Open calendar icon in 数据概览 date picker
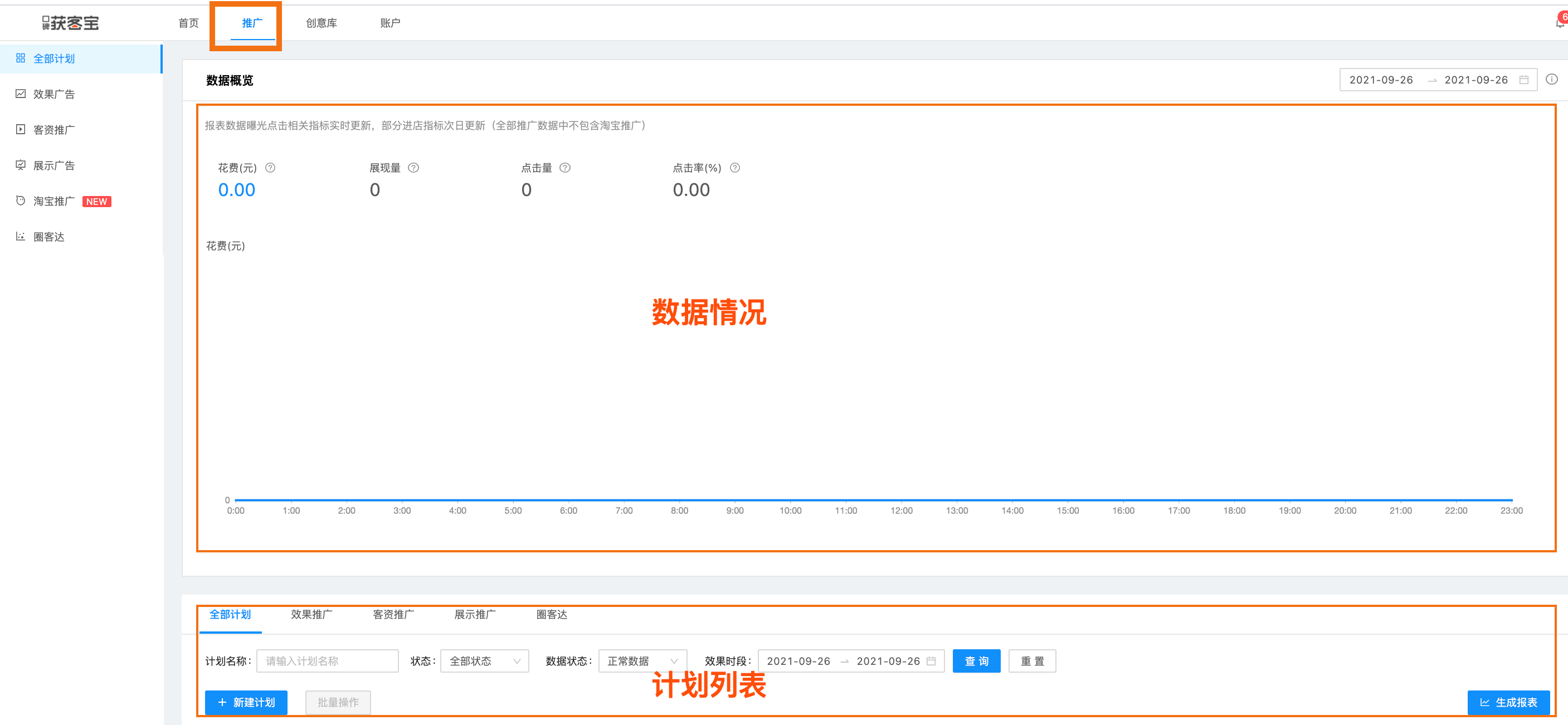This screenshot has width=1568, height=725. point(1523,80)
